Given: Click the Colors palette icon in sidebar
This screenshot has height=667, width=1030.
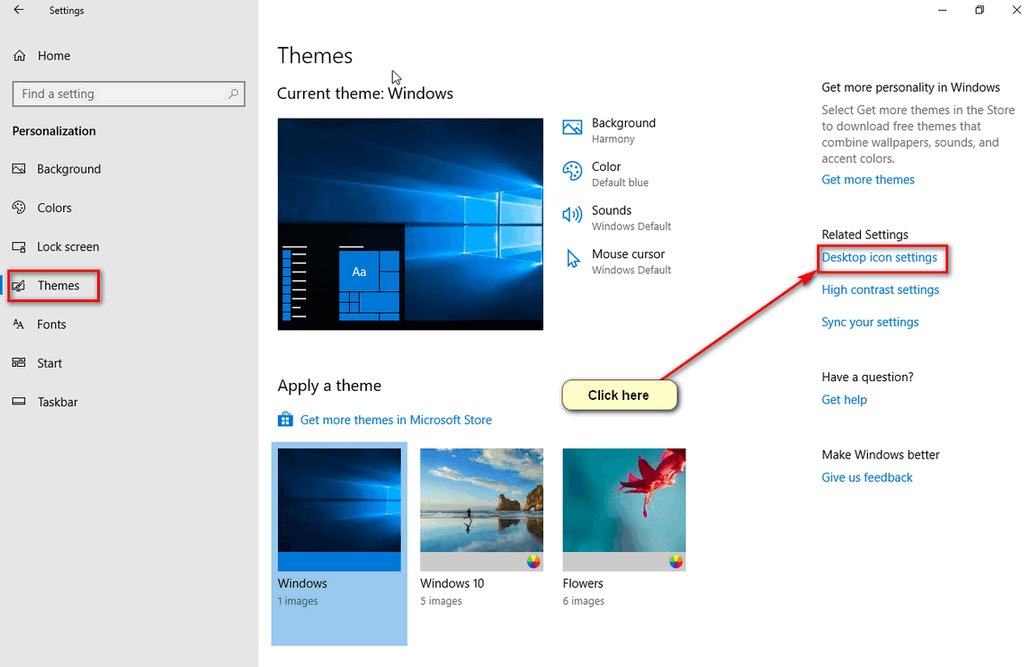Looking at the screenshot, I should click(19, 208).
